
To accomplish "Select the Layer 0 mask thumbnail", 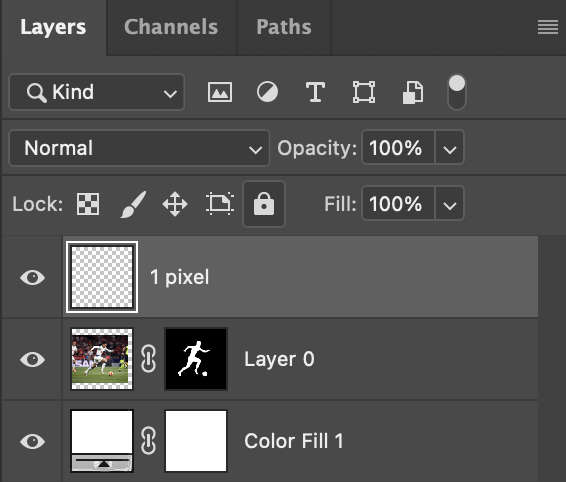I will click(196, 359).
